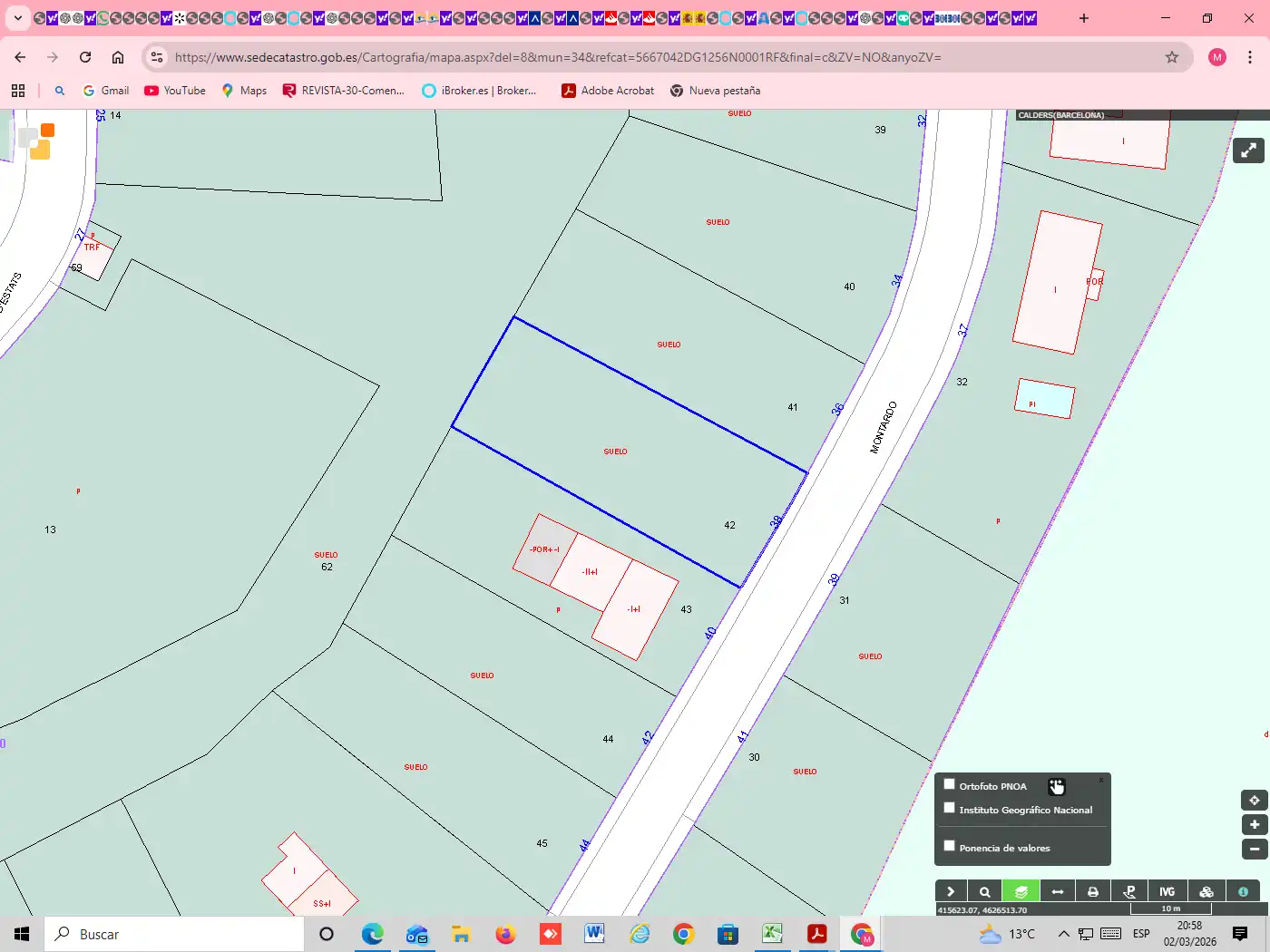
Task: Click the bookmarks bar search magnifier
Action: 60,91
